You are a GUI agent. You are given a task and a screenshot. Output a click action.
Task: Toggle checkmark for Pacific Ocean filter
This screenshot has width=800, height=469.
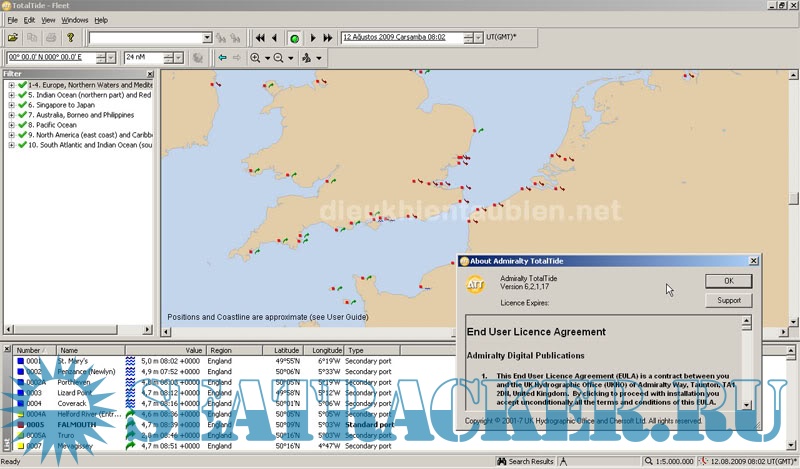pos(22,125)
